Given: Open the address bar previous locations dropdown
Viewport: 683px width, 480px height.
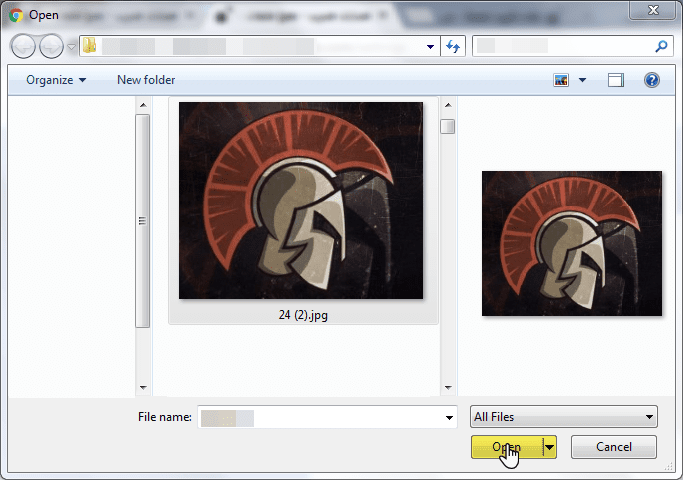Looking at the screenshot, I should pyautogui.click(x=431, y=46).
